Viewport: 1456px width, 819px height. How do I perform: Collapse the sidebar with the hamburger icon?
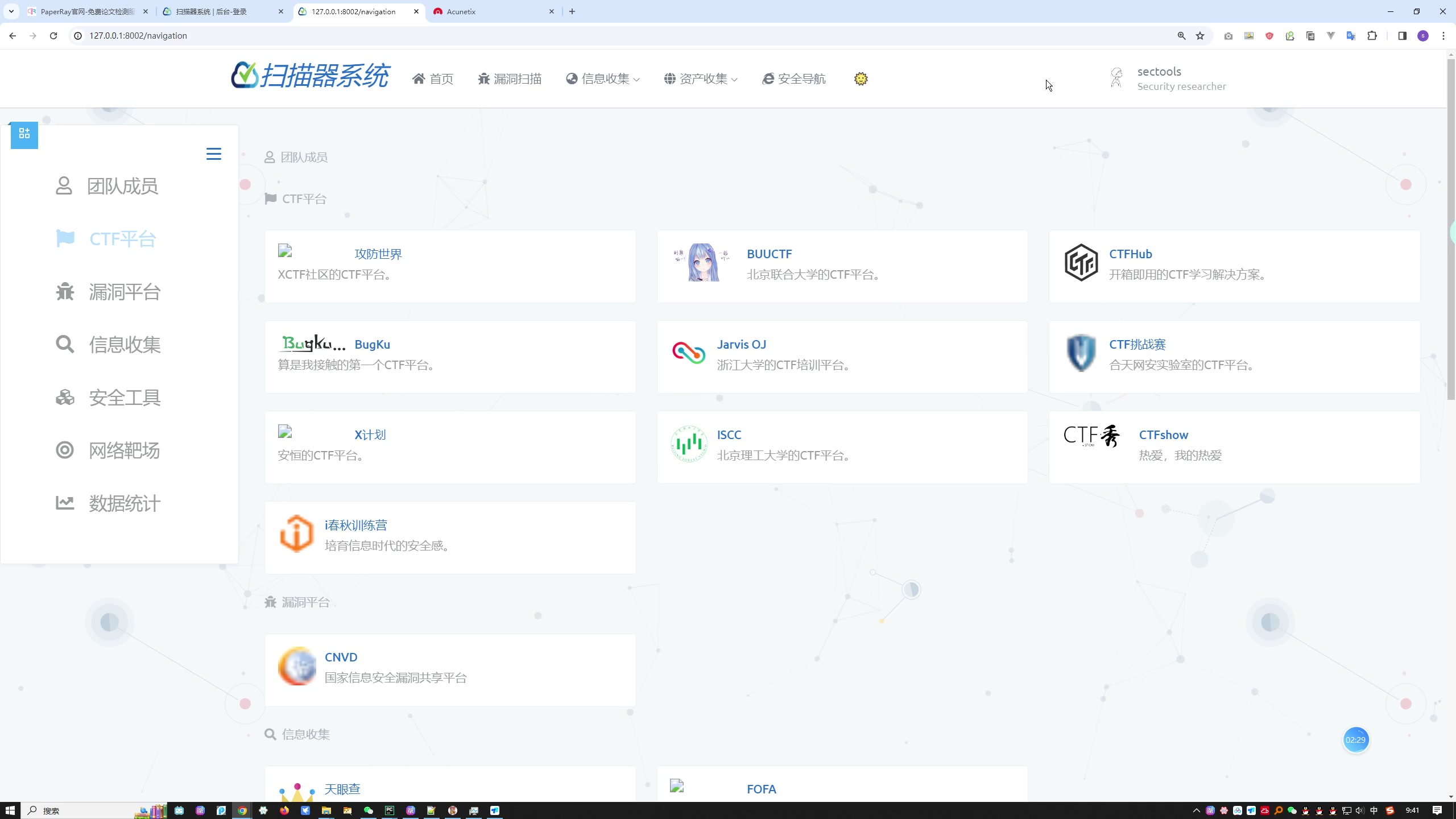tap(214, 154)
